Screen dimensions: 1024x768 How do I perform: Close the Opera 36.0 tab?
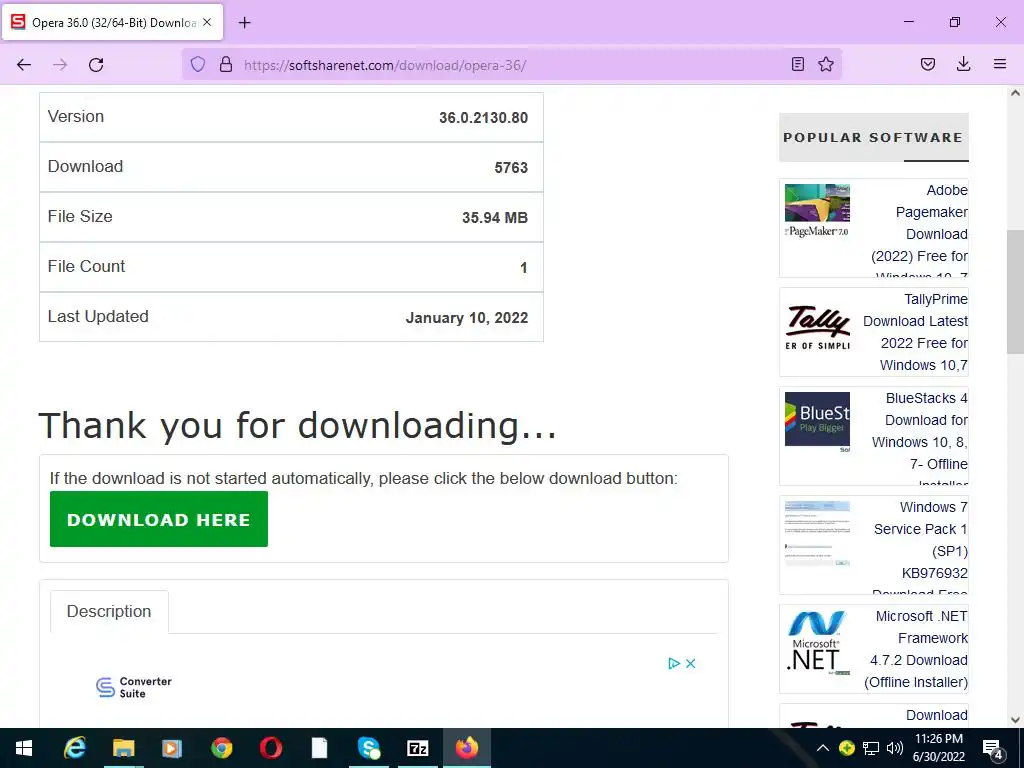(x=207, y=22)
